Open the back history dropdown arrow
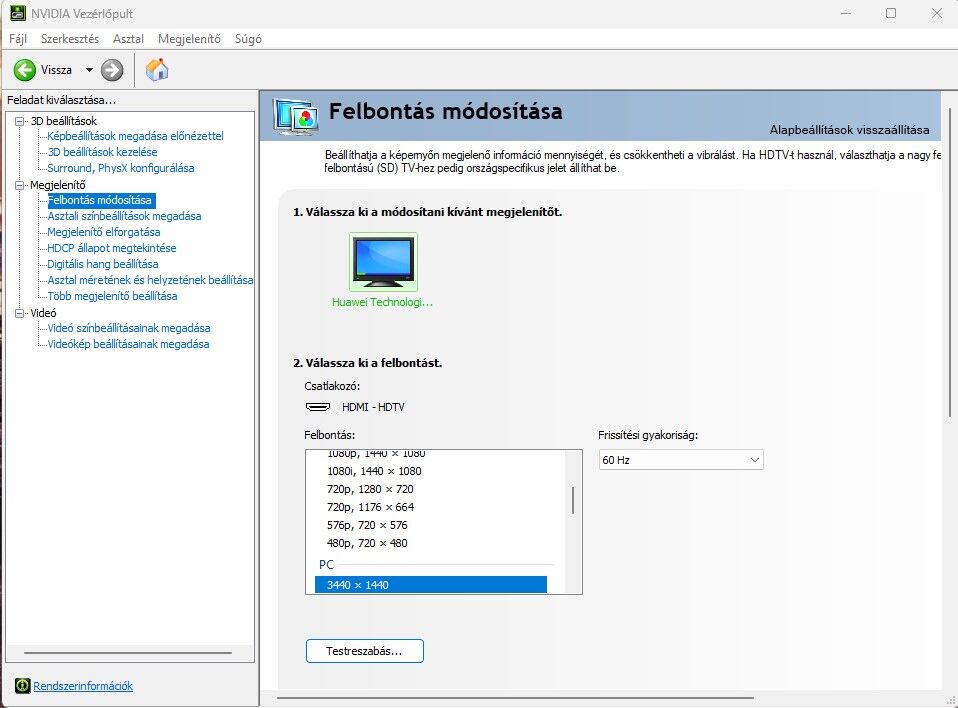Screen dimensions: 958x708 pyautogui.click(x=89, y=70)
